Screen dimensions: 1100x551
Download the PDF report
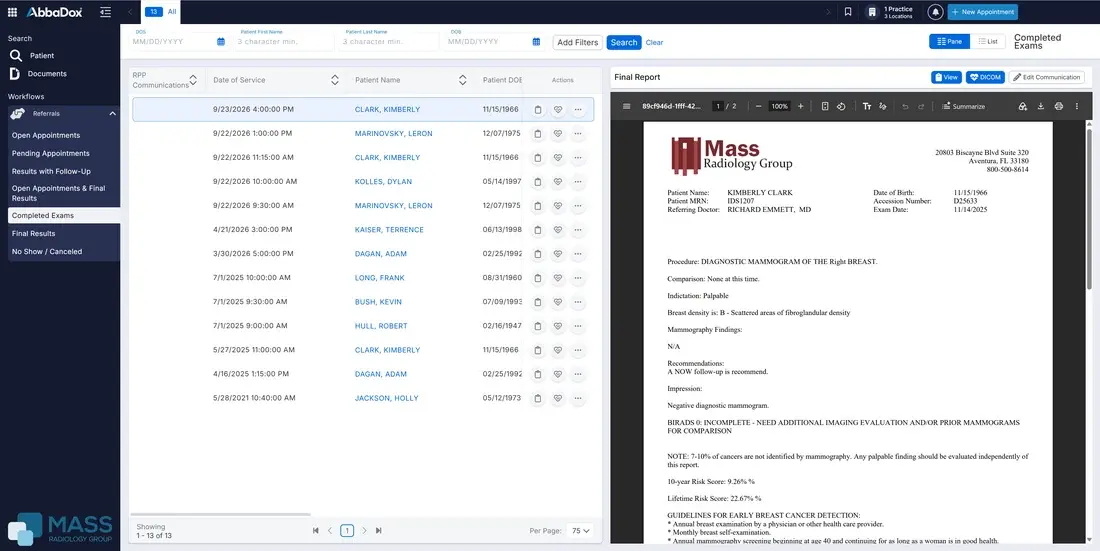(x=1040, y=106)
